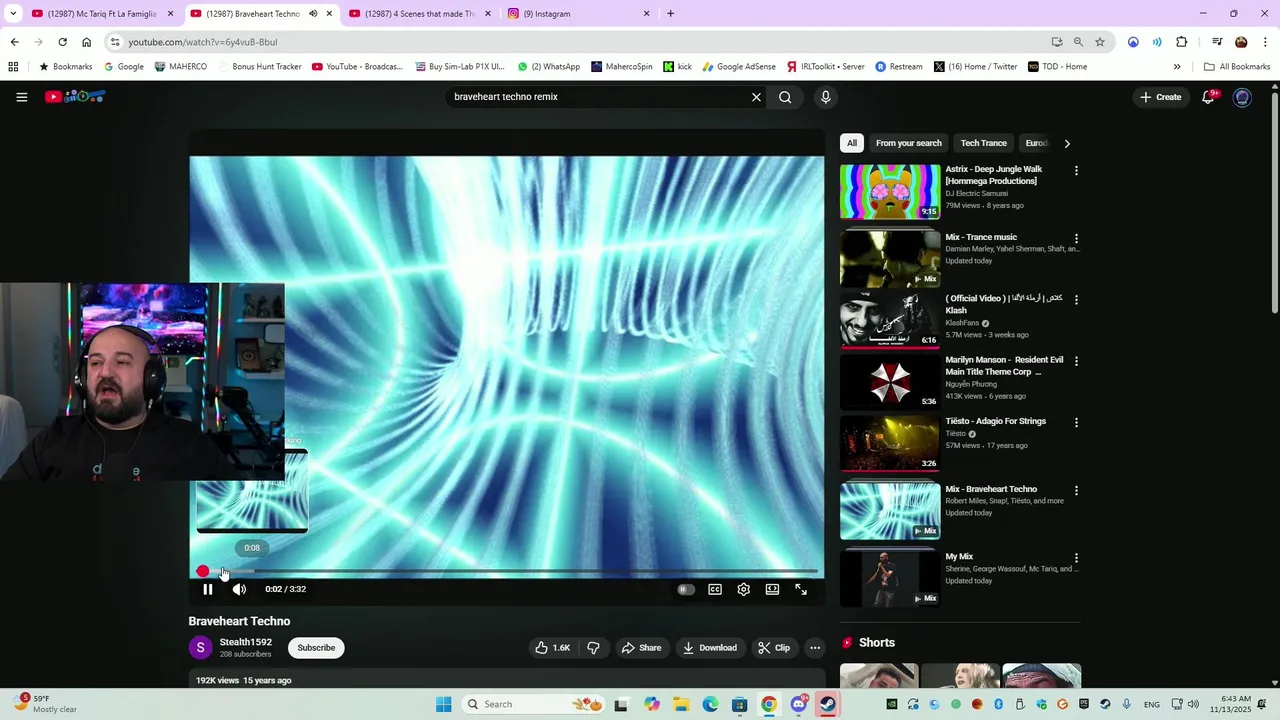
Task: Enter full screen video mode
Action: [801, 590]
